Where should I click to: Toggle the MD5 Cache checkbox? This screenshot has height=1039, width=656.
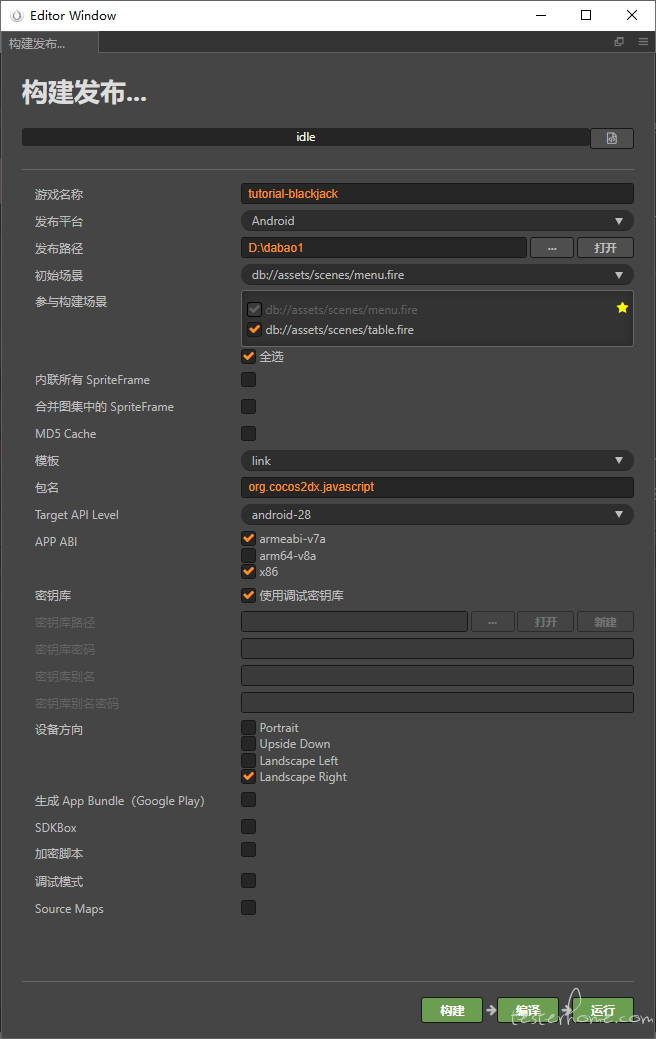pyautogui.click(x=248, y=433)
